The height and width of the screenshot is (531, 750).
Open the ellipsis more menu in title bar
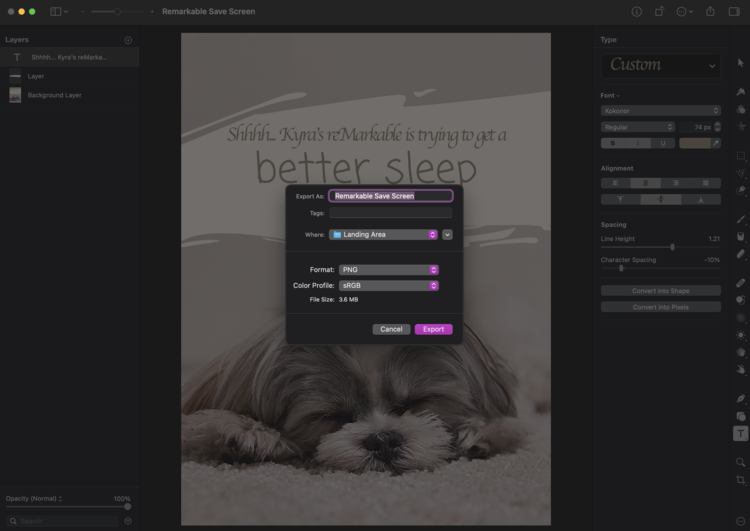[685, 11]
